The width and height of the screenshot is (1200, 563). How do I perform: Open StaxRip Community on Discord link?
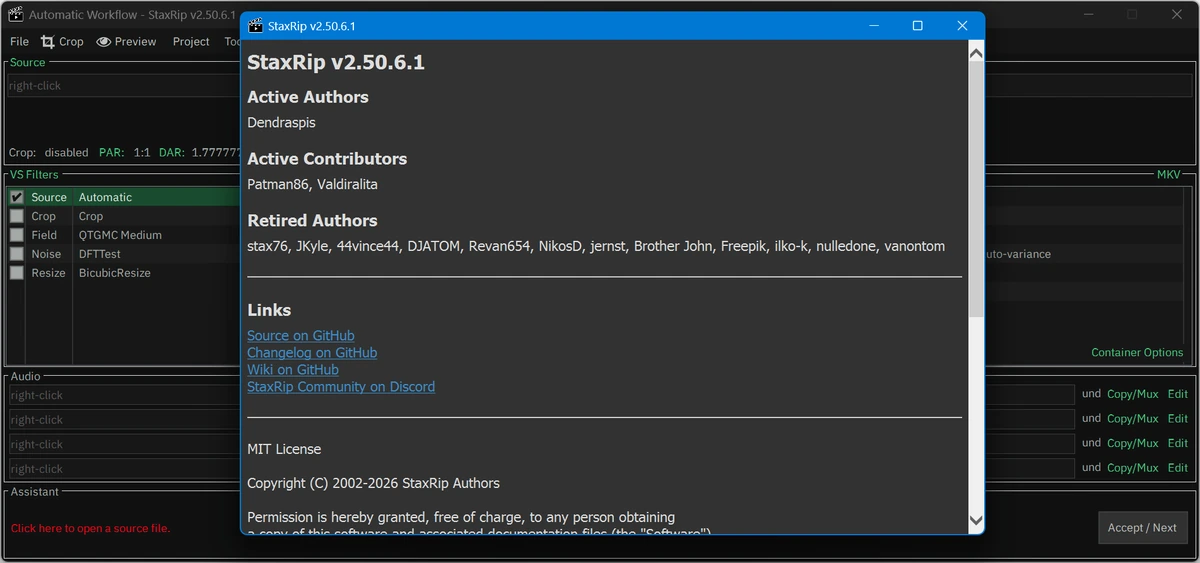(x=341, y=387)
